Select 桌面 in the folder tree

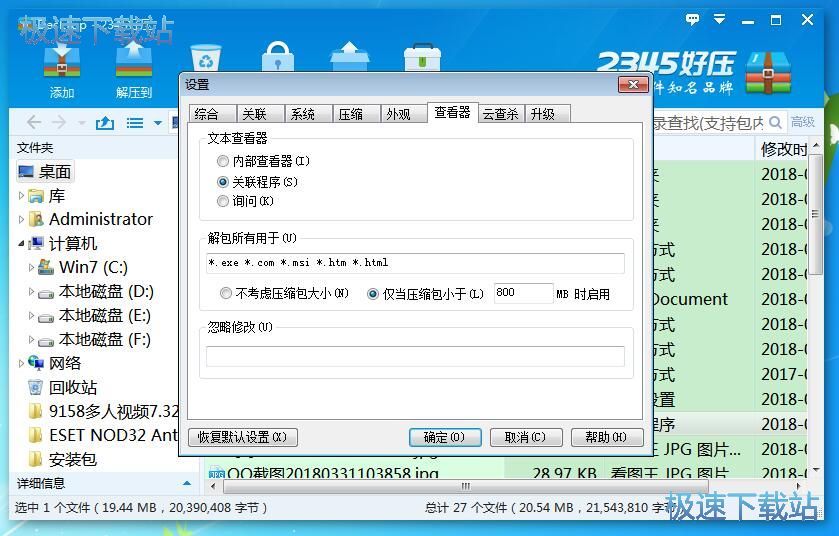[45, 172]
